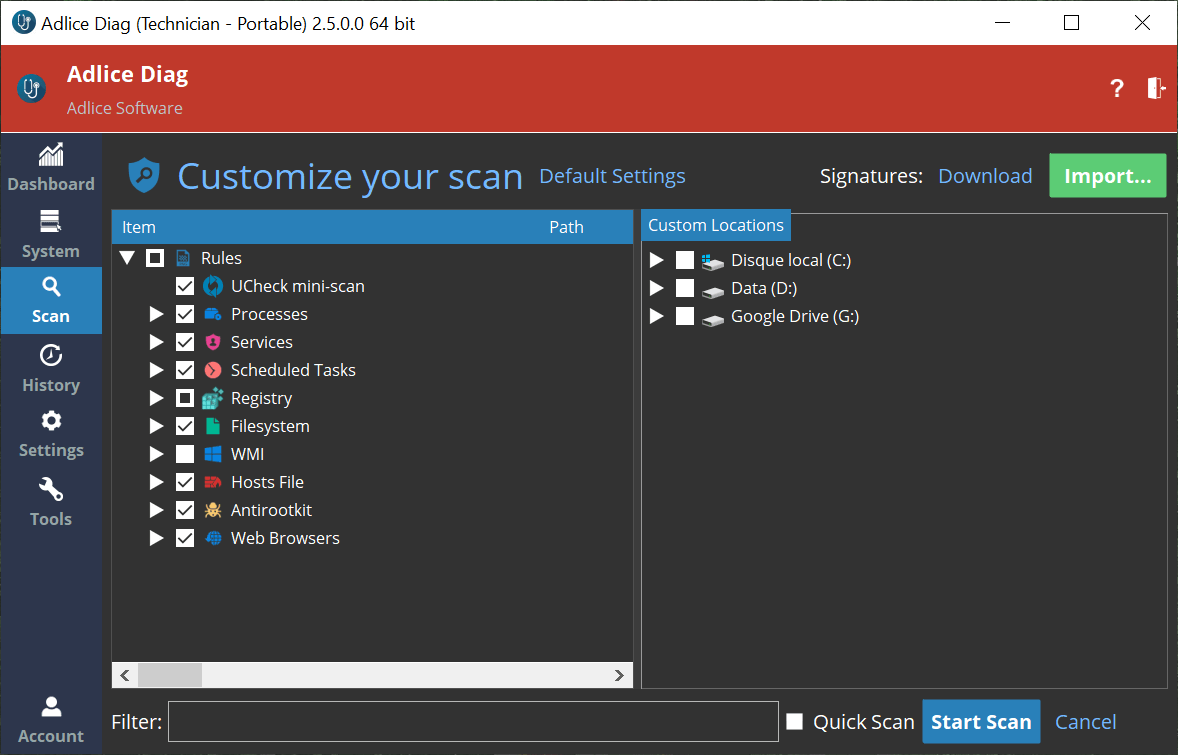Screen dimensions: 1178x755
Task: Click the exit door icon in header
Action: (x=1155, y=88)
